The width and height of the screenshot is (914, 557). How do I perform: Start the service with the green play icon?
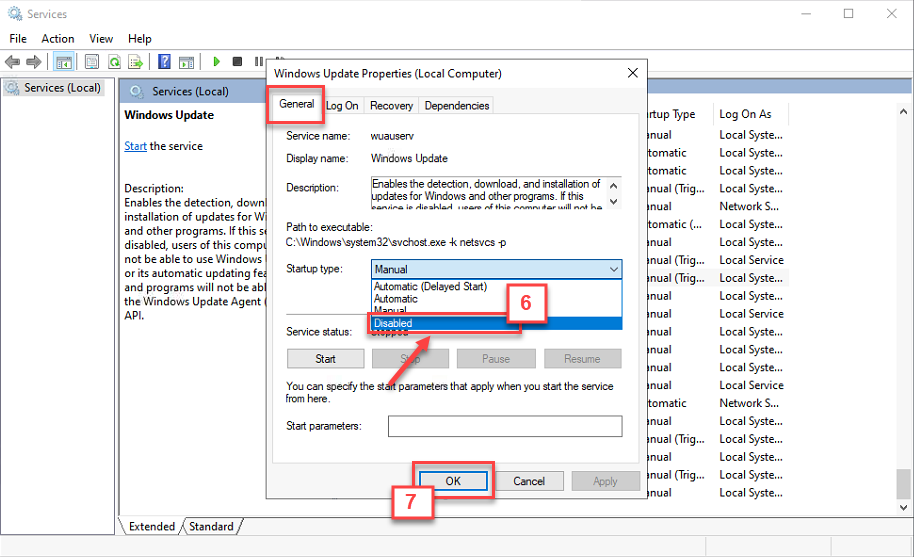coord(216,61)
